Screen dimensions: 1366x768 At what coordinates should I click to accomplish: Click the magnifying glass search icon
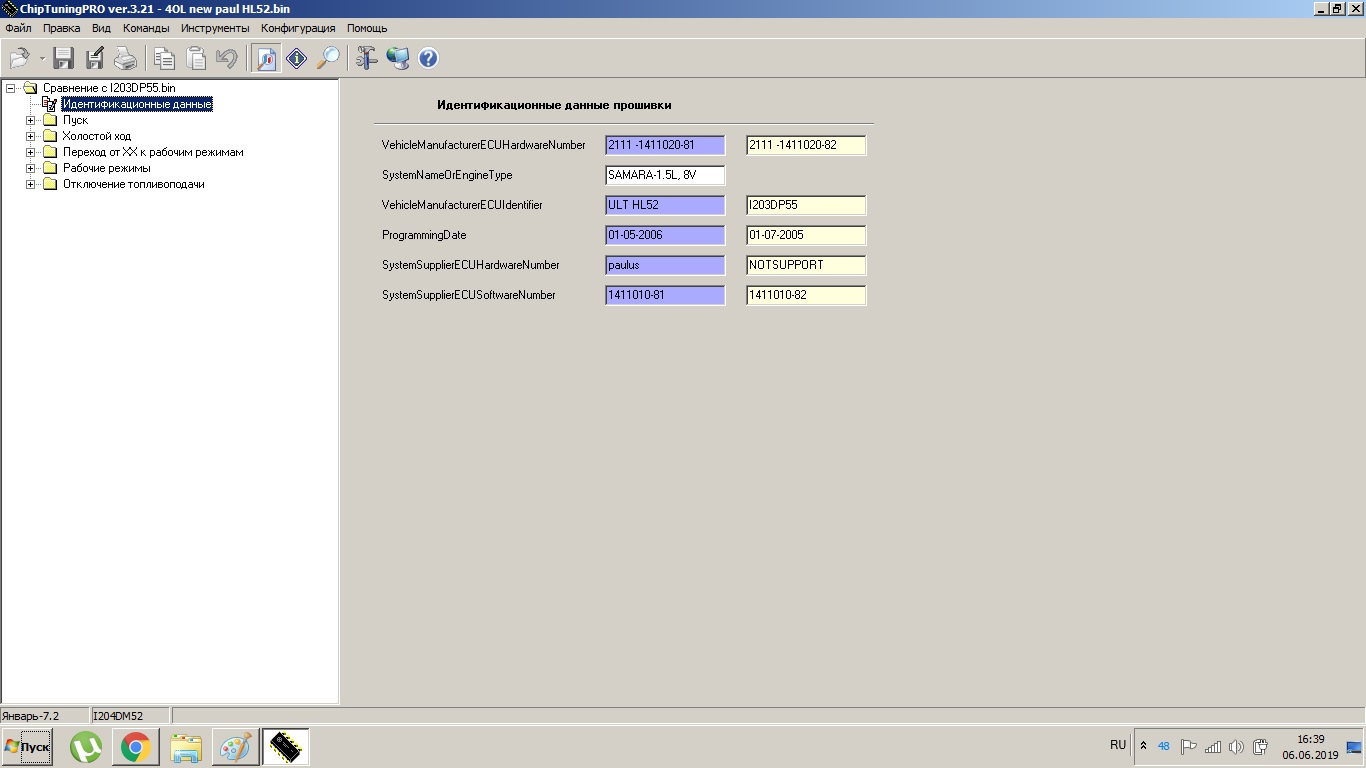[x=327, y=58]
